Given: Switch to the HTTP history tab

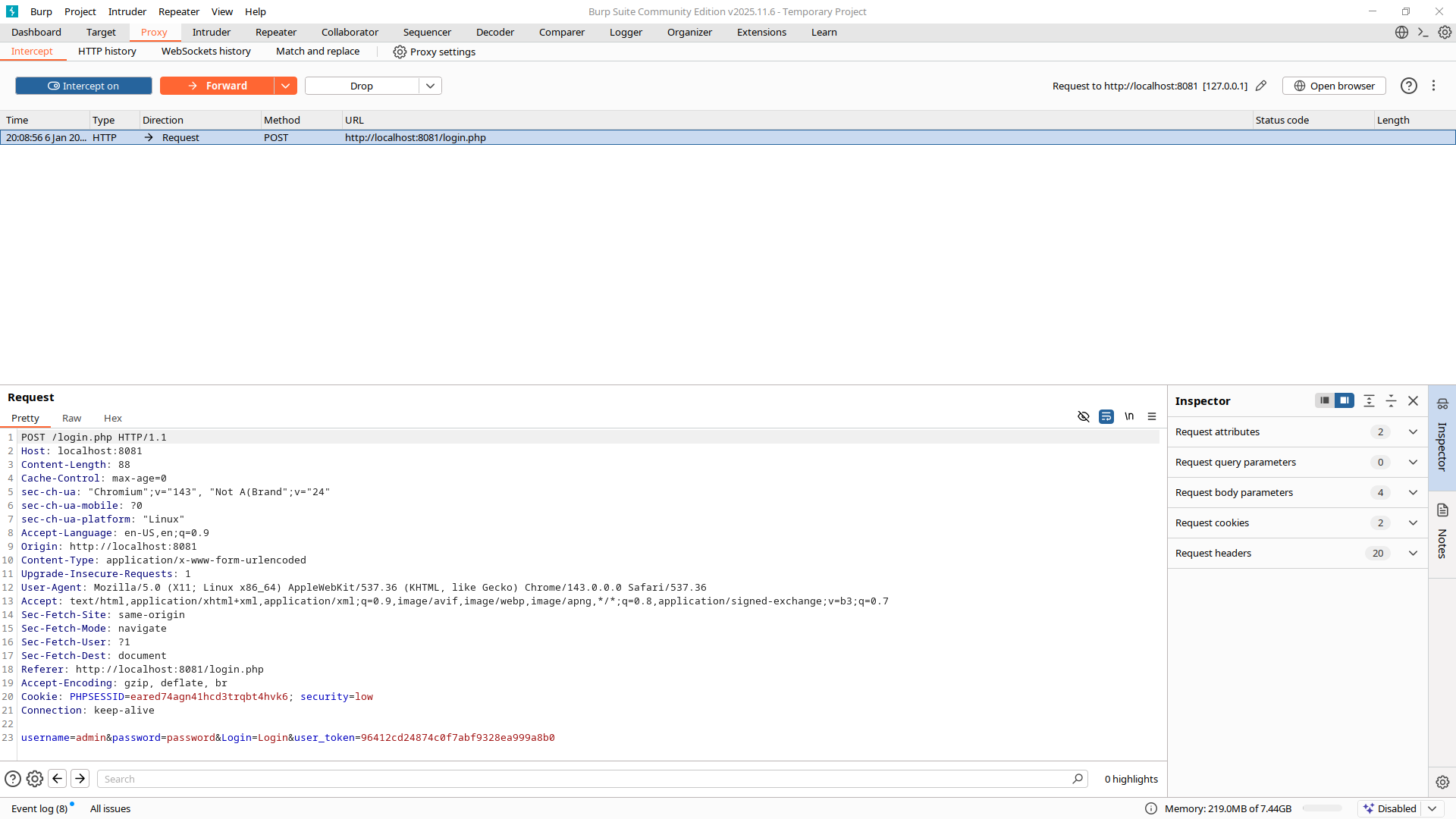Looking at the screenshot, I should pos(107,52).
